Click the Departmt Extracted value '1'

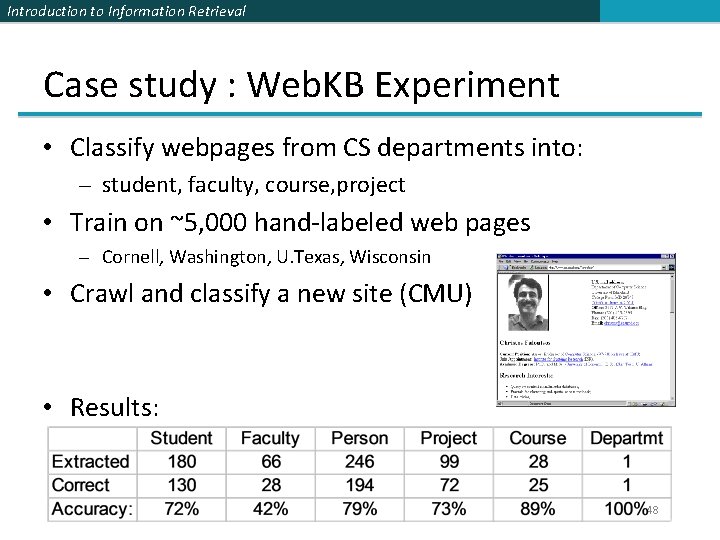pos(627,462)
